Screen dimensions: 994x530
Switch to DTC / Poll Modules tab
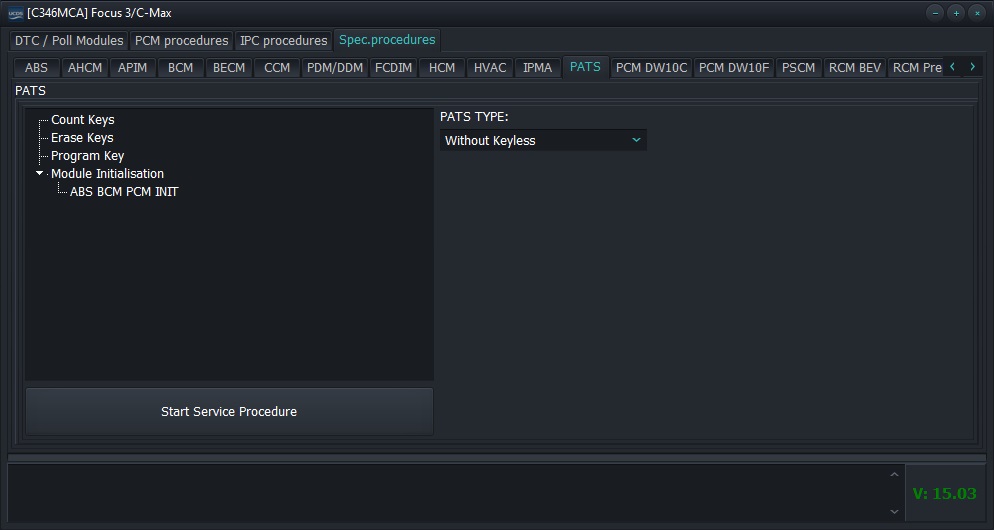(x=69, y=41)
